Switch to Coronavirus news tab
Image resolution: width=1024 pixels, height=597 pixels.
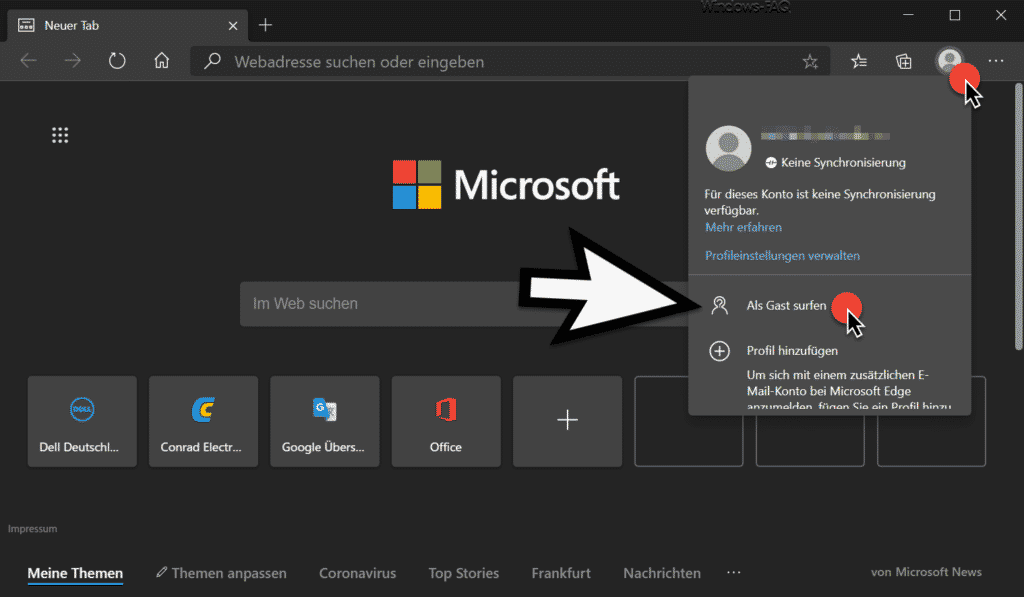point(357,573)
